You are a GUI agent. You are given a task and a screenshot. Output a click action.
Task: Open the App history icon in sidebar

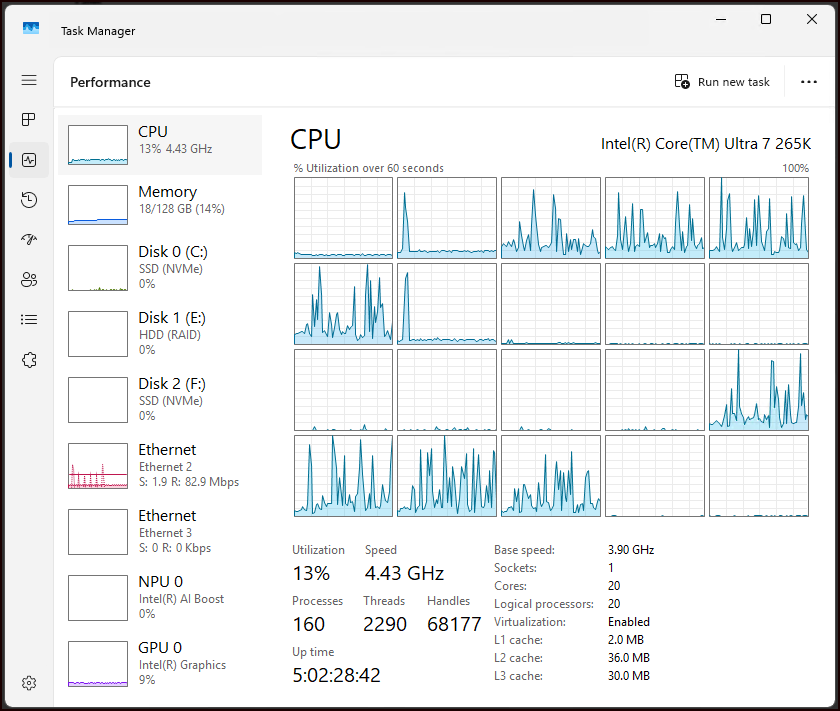pos(29,200)
